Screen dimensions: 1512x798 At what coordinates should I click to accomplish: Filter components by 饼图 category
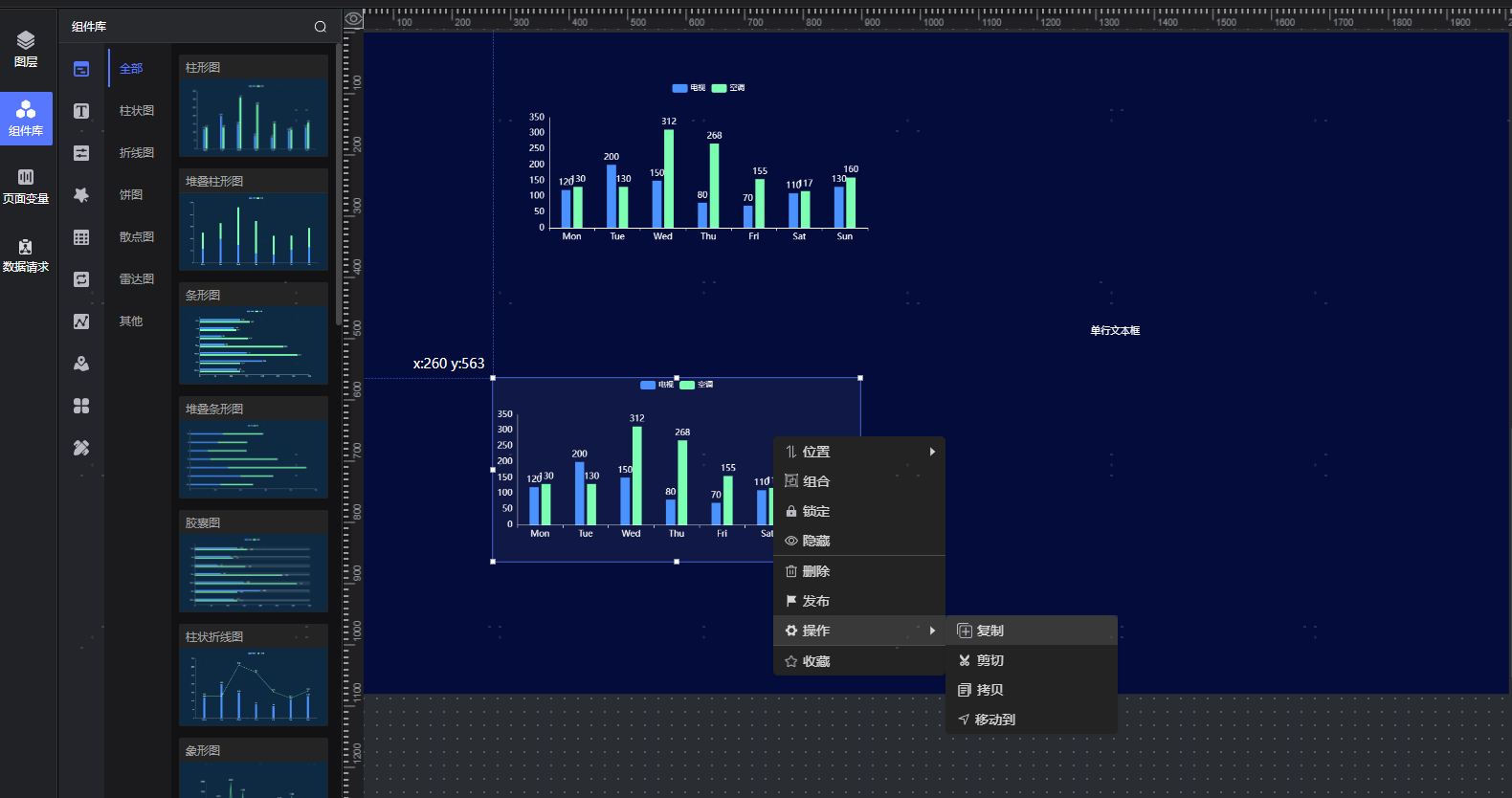[131, 195]
